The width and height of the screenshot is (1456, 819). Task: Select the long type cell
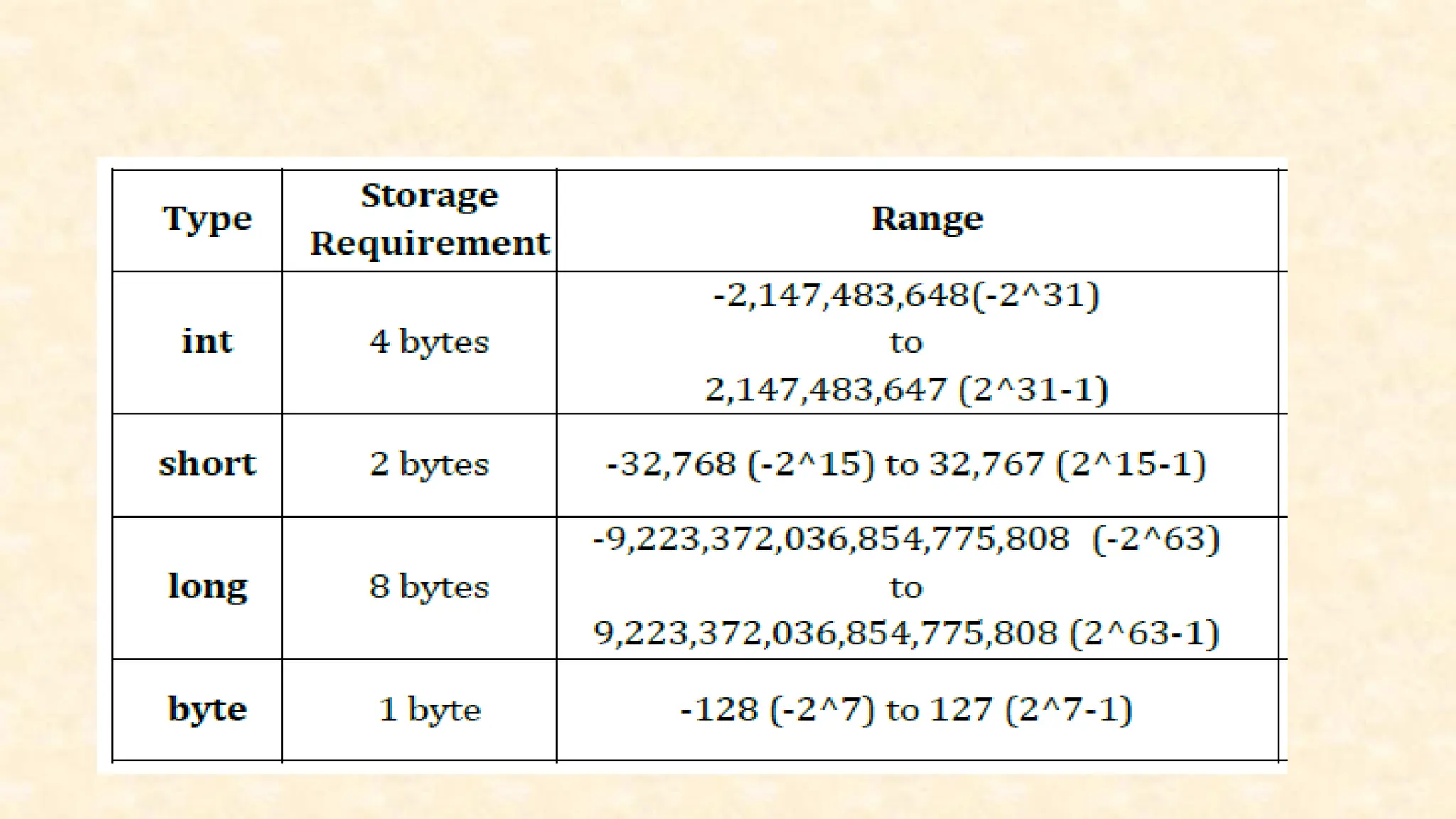[197, 588]
